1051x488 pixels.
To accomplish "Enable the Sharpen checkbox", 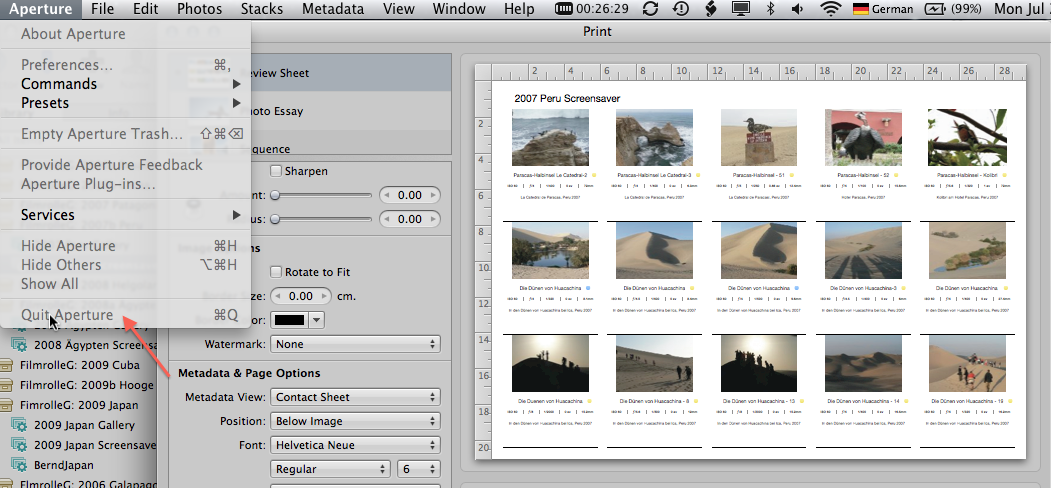I will [276, 171].
